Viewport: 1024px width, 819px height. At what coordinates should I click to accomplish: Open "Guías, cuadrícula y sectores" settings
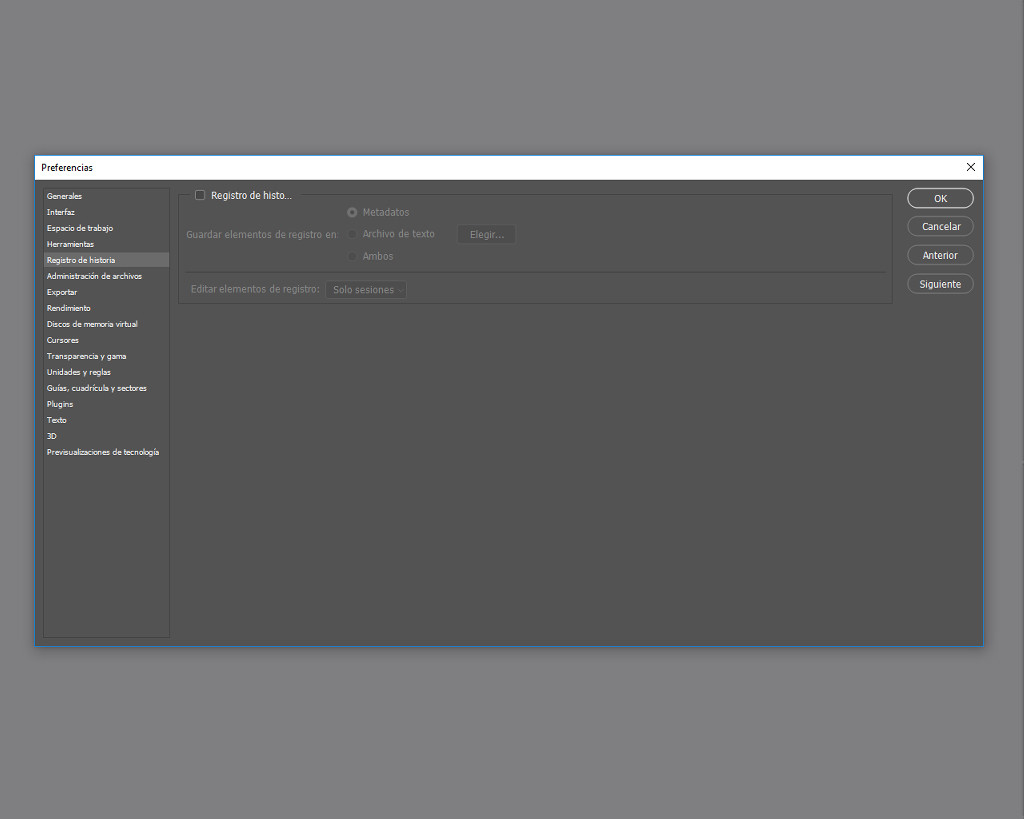click(96, 388)
